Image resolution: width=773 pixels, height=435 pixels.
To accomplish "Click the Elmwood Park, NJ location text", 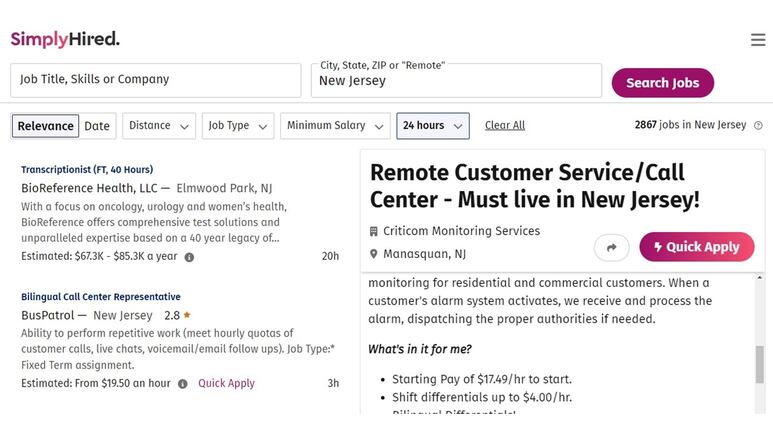I will 224,188.
